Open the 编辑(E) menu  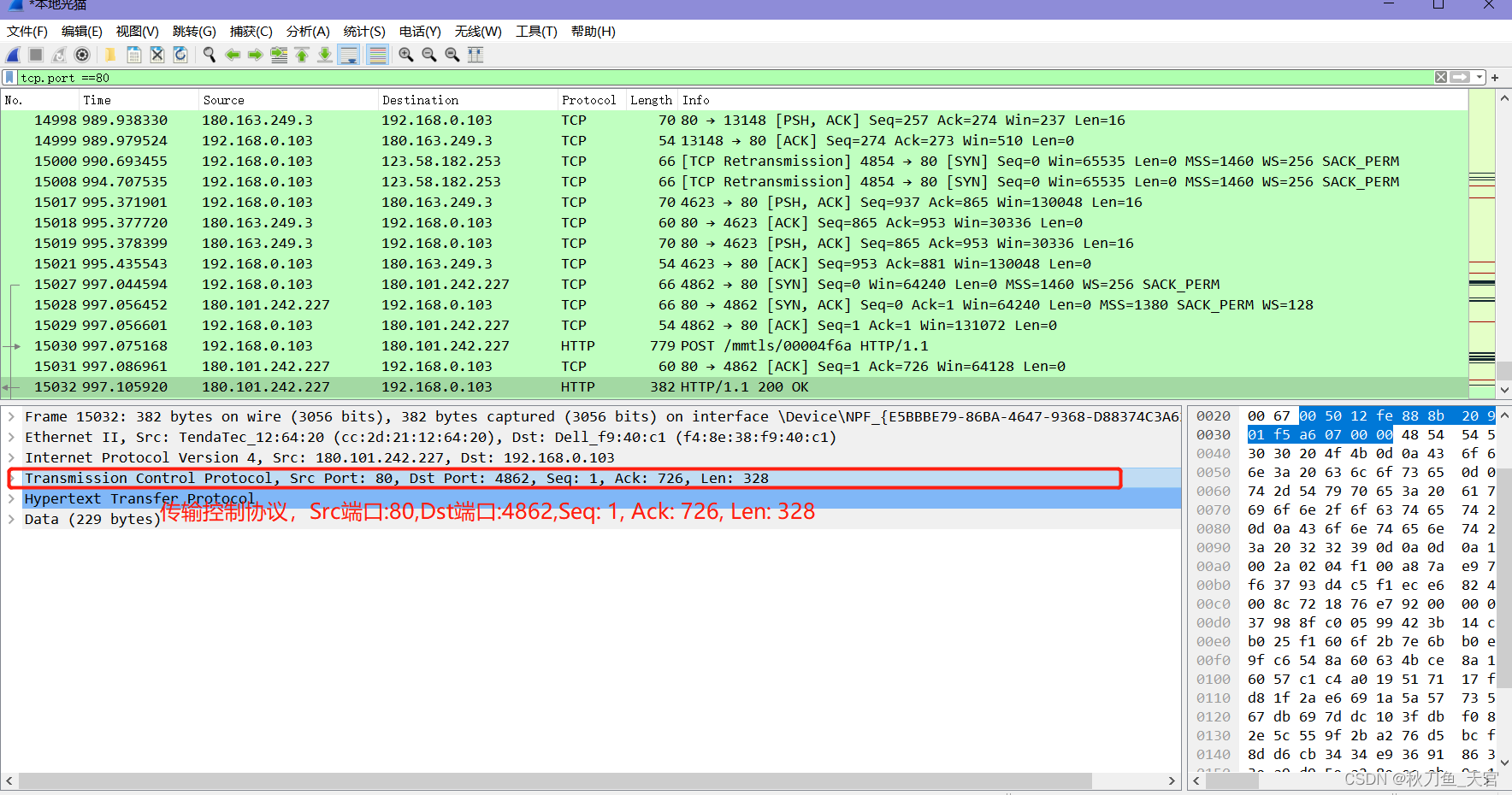[x=82, y=32]
